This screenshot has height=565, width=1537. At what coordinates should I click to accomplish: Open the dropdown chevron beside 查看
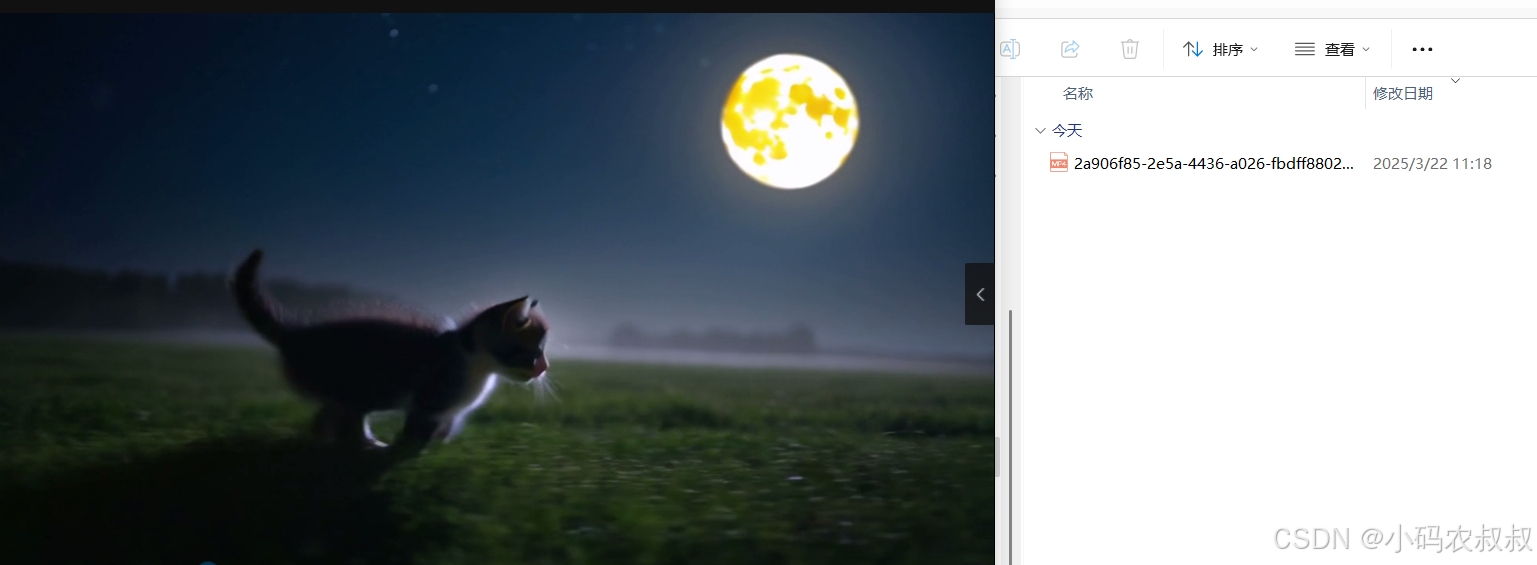[x=1366, y=50]
